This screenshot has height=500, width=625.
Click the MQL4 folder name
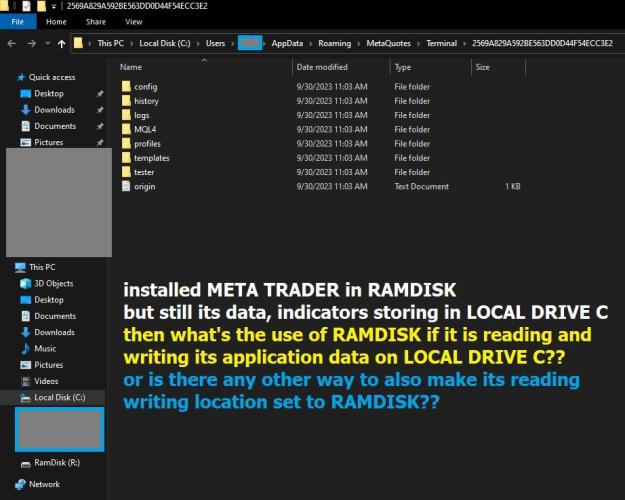click(145, 129)
